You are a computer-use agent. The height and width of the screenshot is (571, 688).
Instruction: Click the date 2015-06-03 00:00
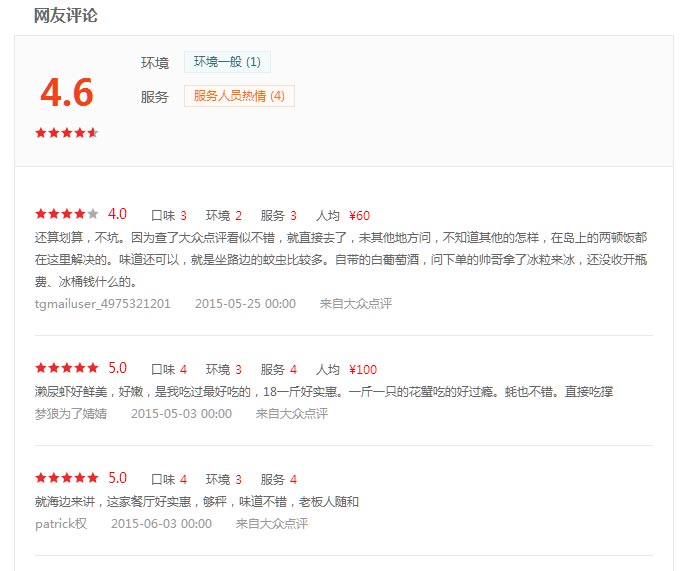click(x=161, y=524)
